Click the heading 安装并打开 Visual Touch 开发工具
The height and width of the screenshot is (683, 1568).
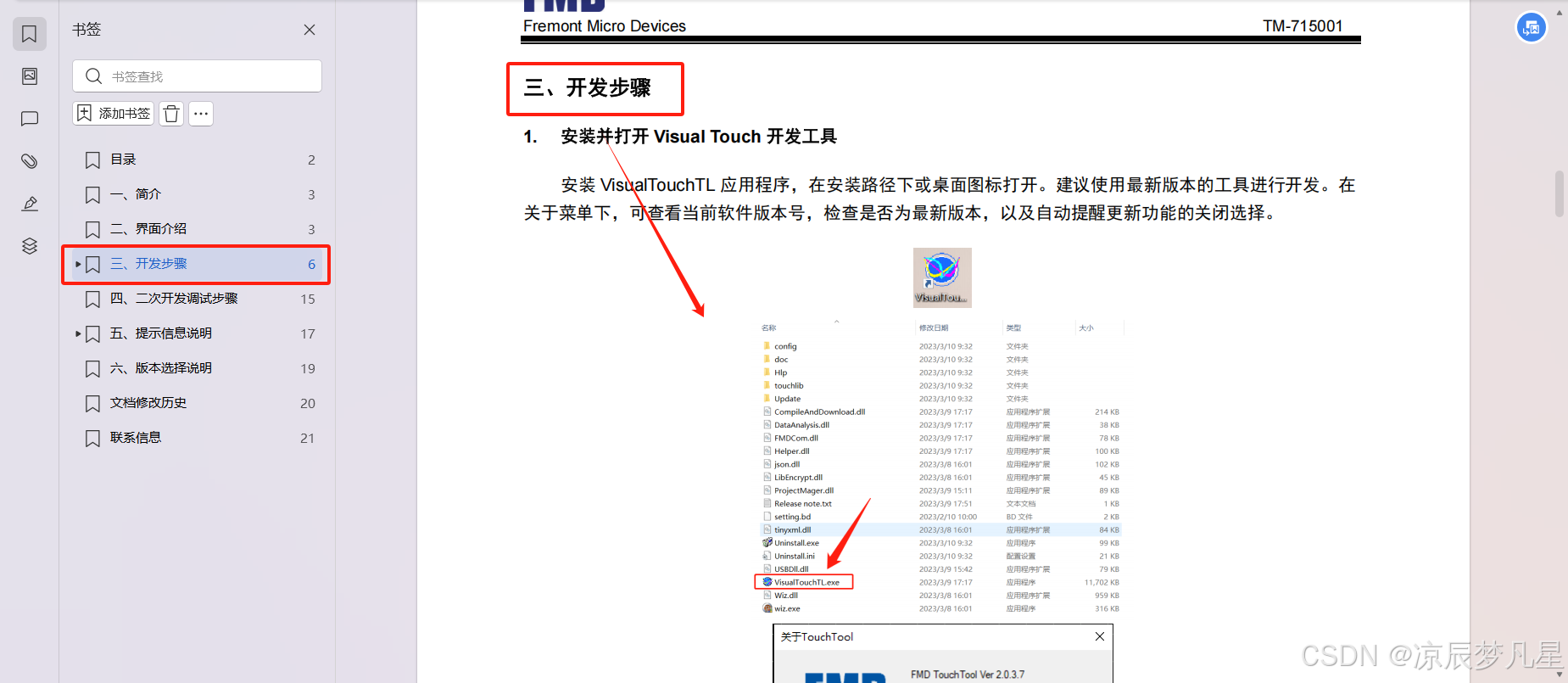click(x=699, y=137)
